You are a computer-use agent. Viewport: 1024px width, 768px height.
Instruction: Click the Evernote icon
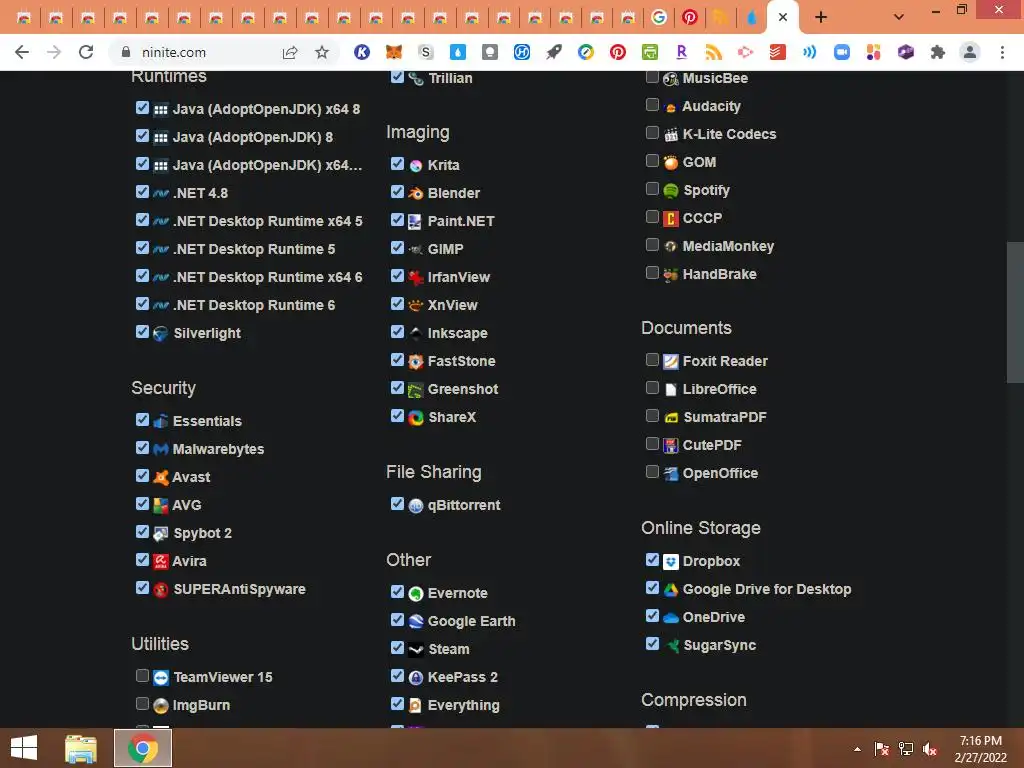coord(415,594)
